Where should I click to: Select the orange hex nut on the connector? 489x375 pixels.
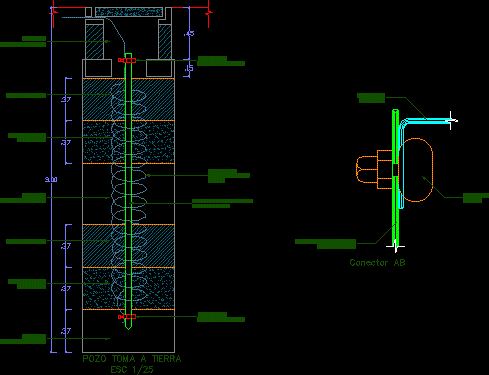374,169
